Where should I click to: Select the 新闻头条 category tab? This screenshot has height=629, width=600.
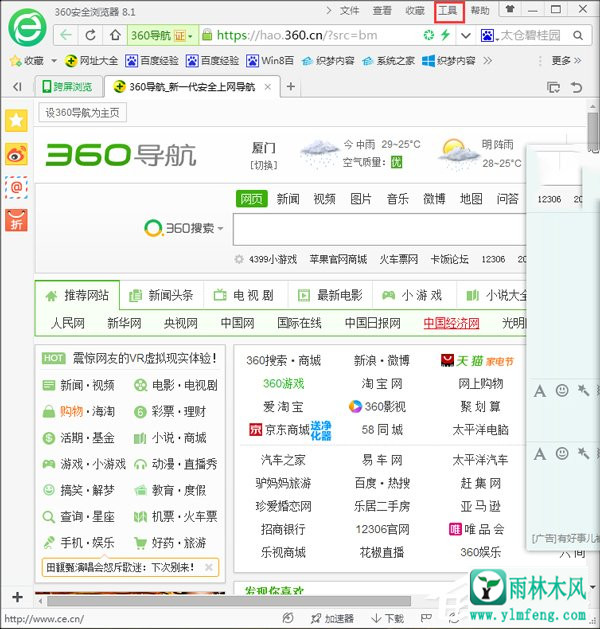click(x=162, y=296)
